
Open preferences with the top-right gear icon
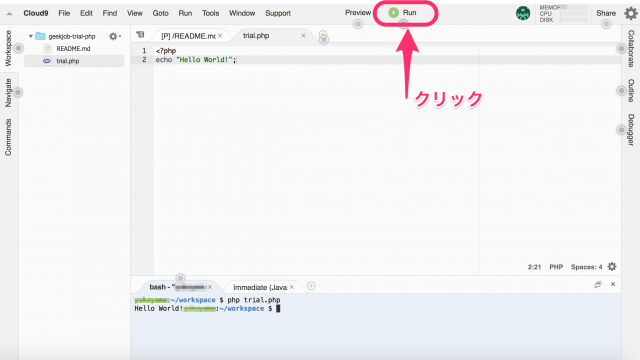point(631,13)
